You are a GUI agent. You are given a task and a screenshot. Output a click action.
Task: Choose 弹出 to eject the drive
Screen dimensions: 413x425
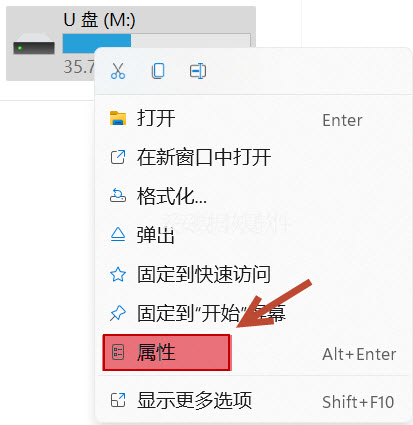coord(253,235)
